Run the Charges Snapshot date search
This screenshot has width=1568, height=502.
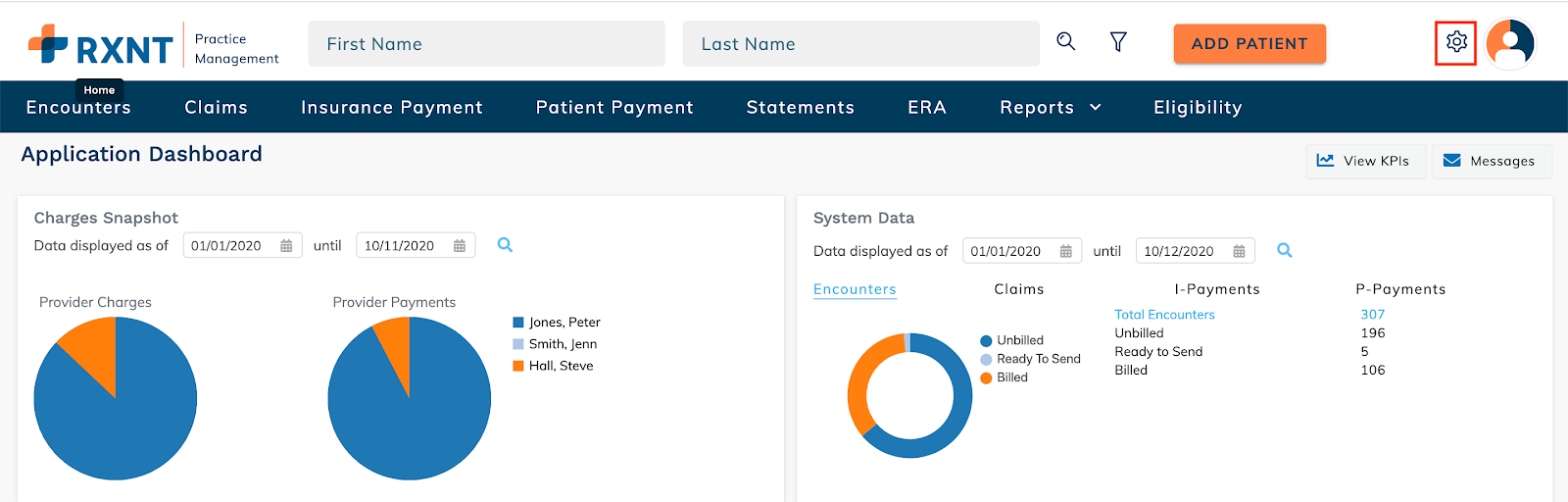(505, 245)
